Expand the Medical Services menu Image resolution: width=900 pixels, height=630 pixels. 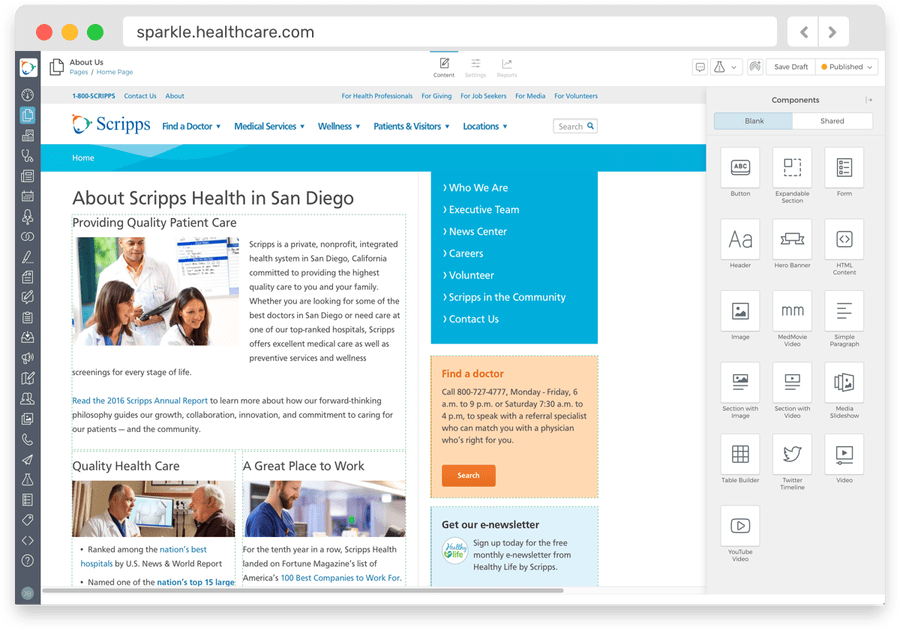pyautogui.click(x=269, y=126)
